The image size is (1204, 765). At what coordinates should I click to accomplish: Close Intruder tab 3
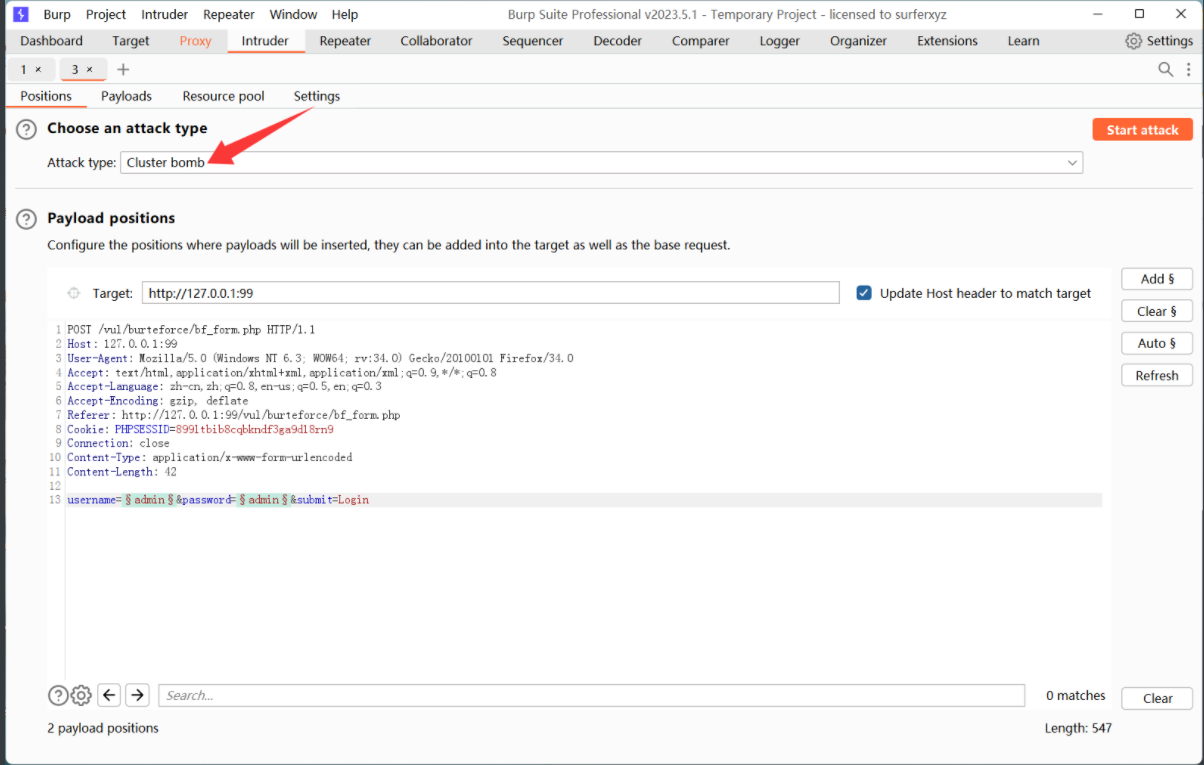point(89,69)
